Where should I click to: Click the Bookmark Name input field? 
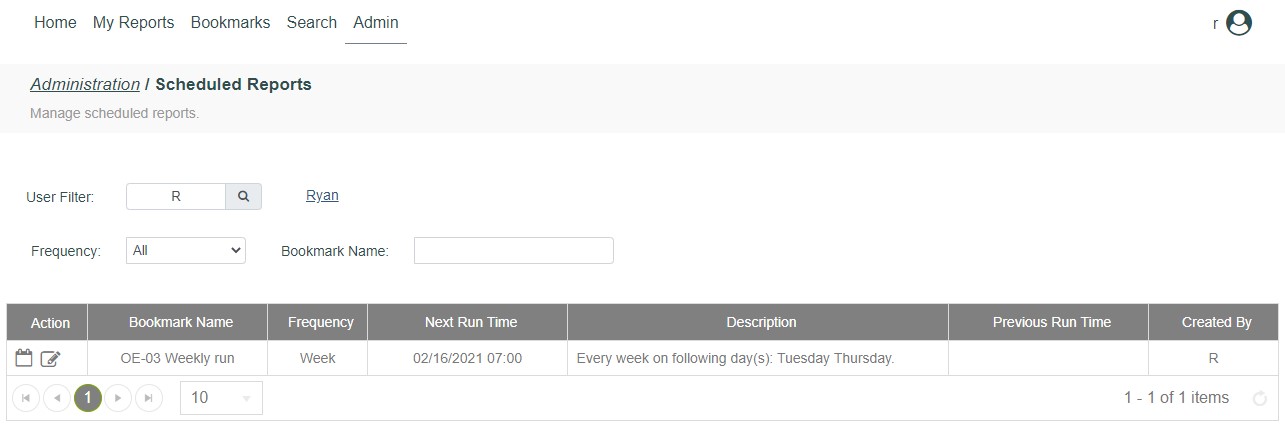coord(514,251)
